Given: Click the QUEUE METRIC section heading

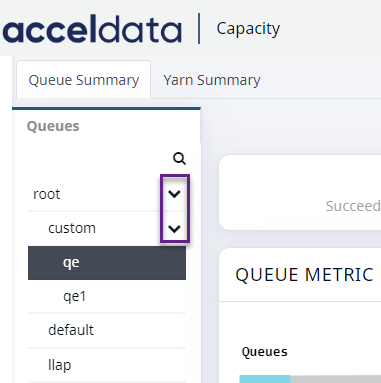Looking at the screenshot, I should 304,275.
